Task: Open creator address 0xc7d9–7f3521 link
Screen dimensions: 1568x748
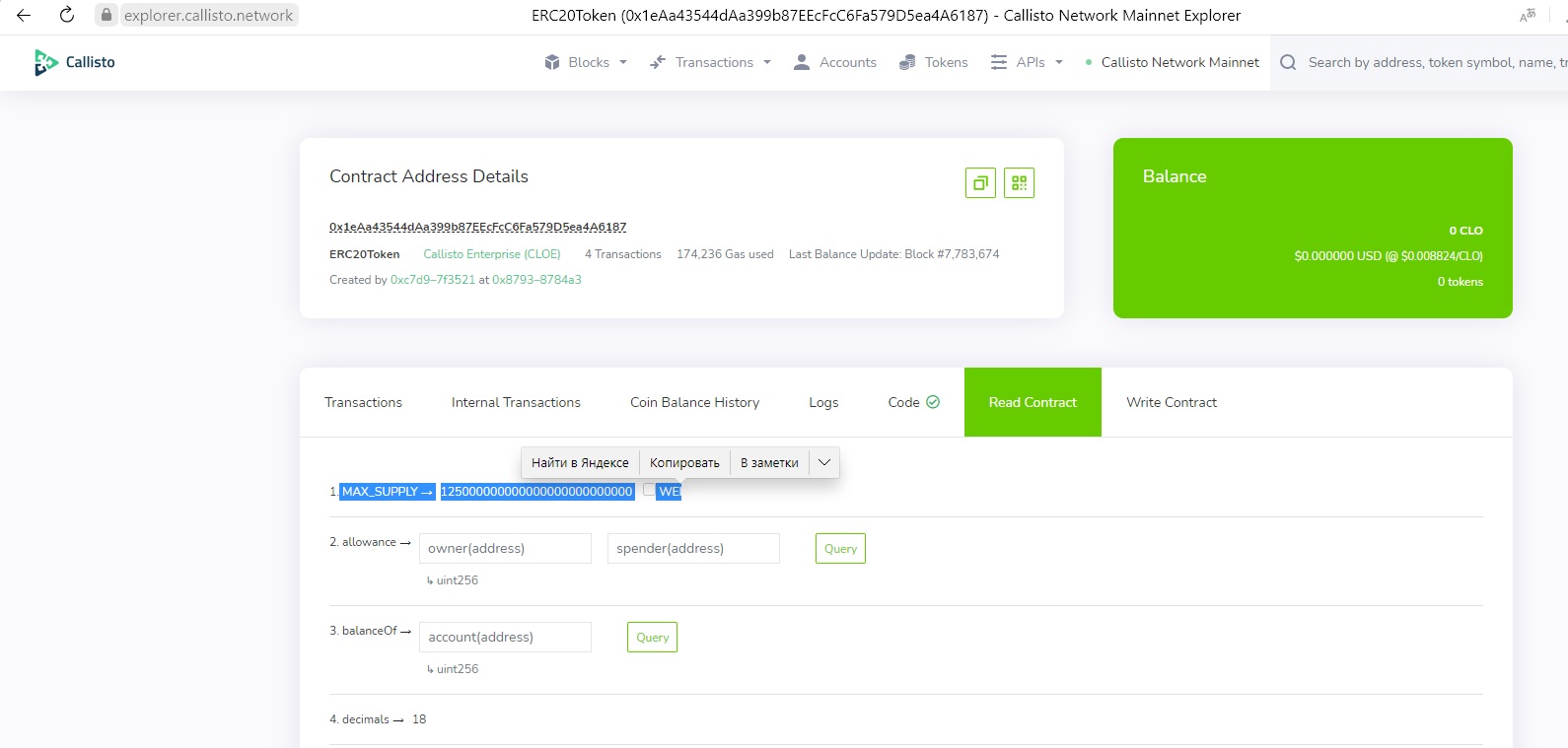Action: pos(433,280)
